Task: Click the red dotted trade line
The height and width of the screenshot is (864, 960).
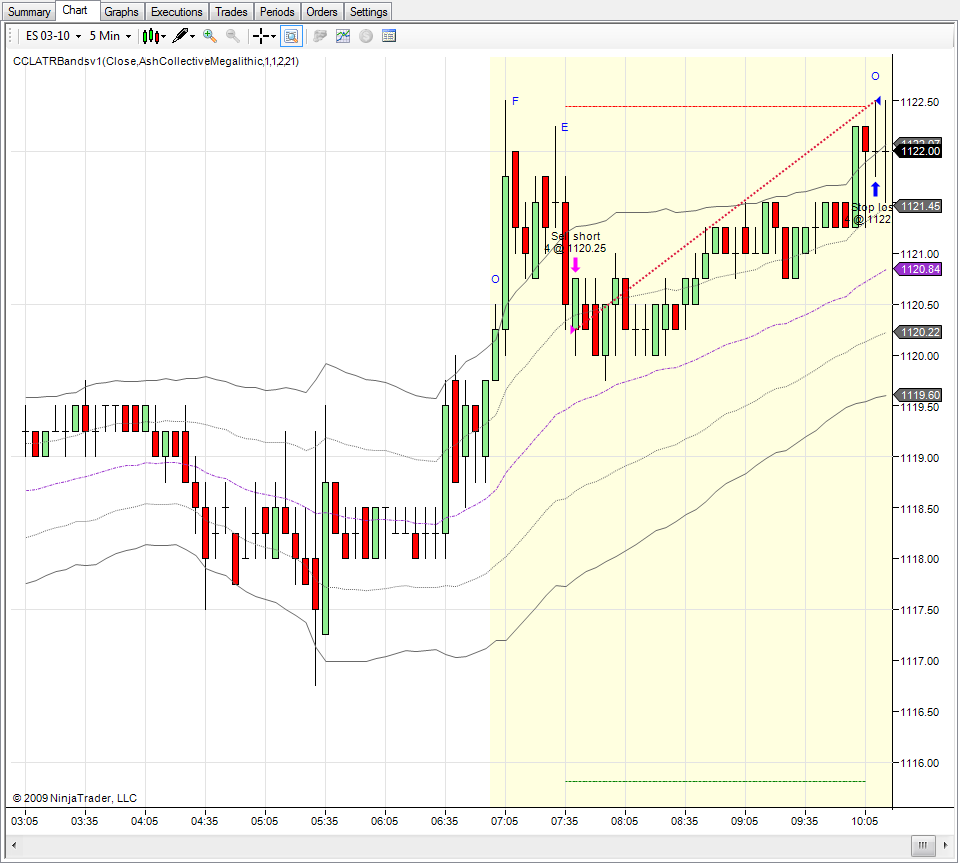Action: [724, 216]
